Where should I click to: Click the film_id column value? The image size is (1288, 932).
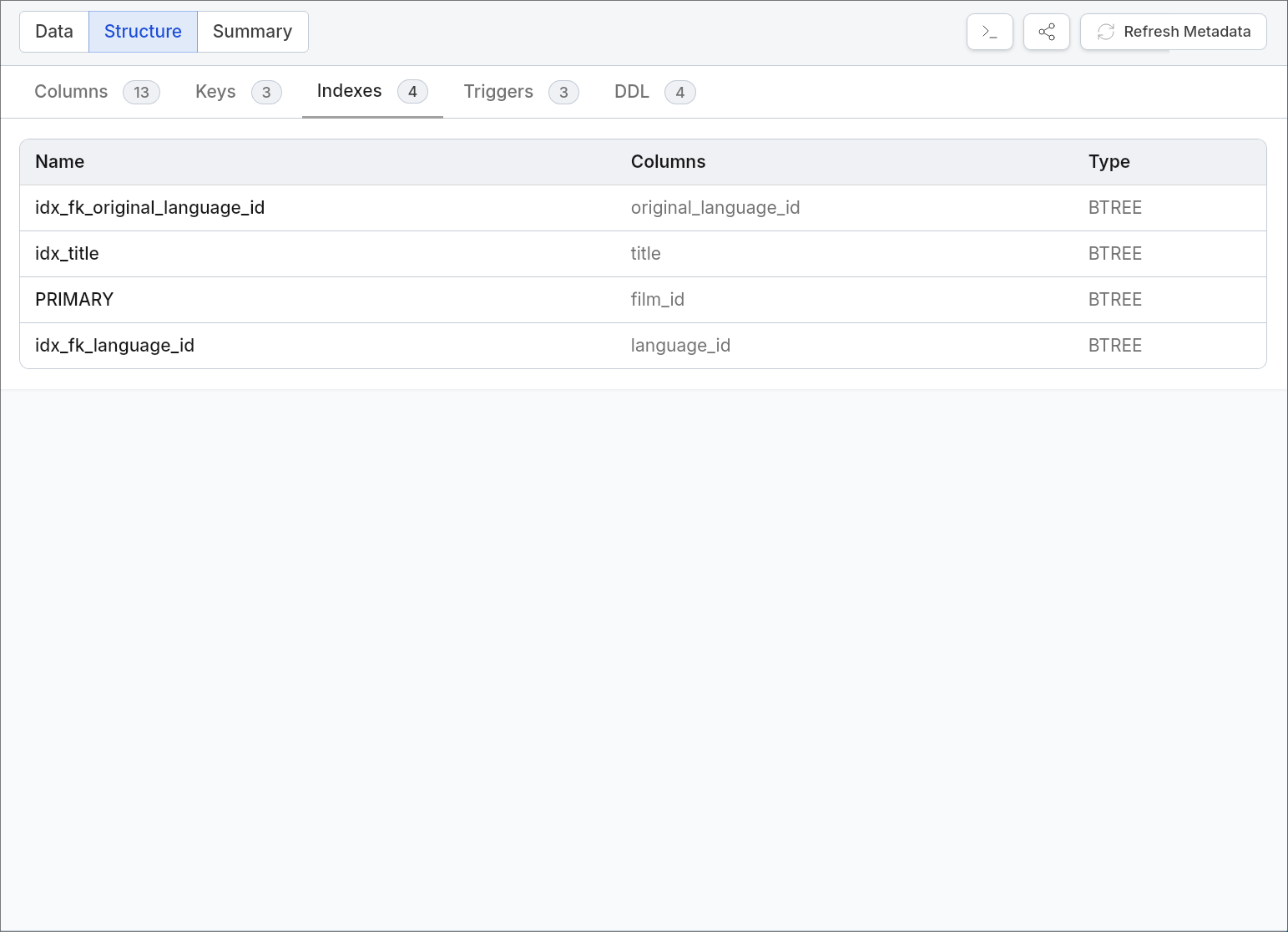(x=657, y=300)
